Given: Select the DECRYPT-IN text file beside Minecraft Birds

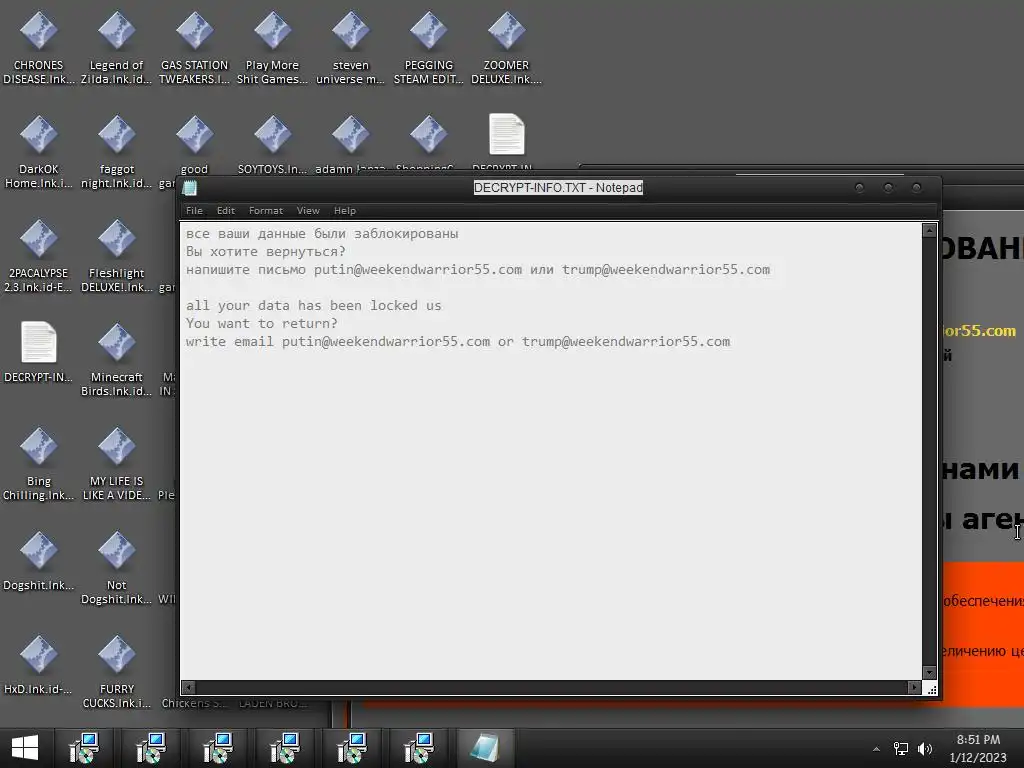Looking at the screenshot, I should point(39,353).
